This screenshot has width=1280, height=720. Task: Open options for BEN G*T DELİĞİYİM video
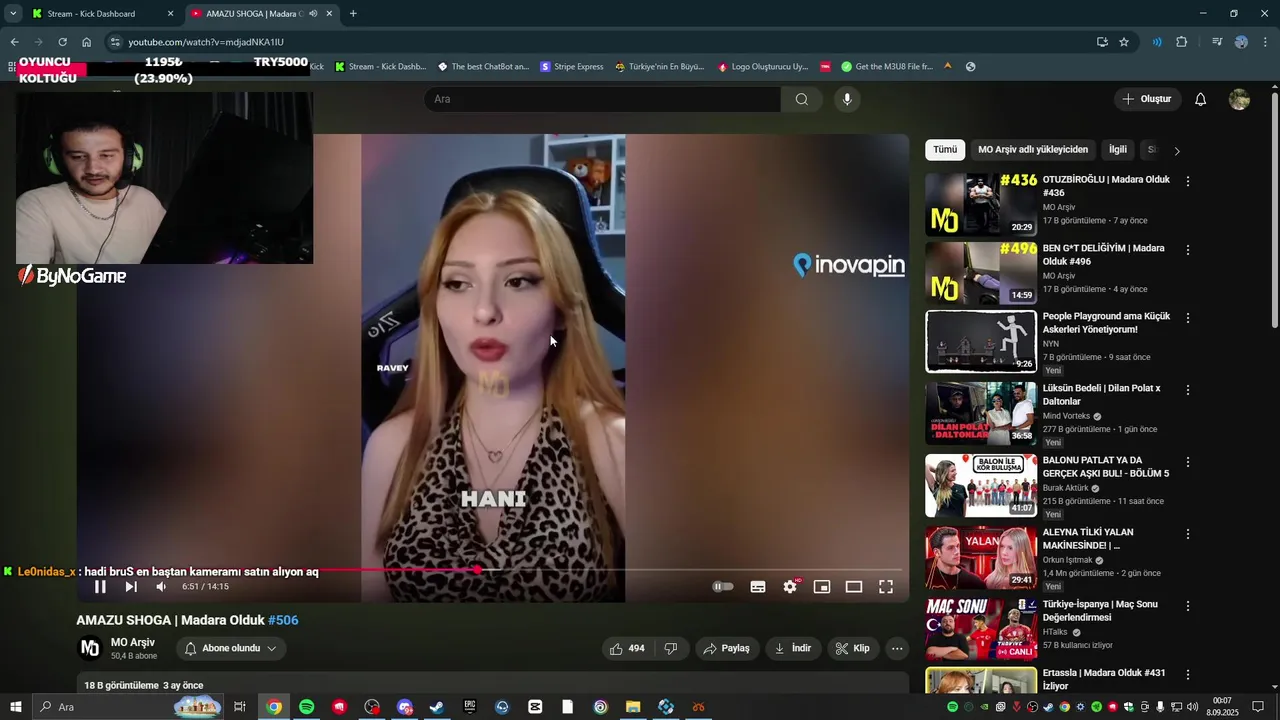point(1188,250)
